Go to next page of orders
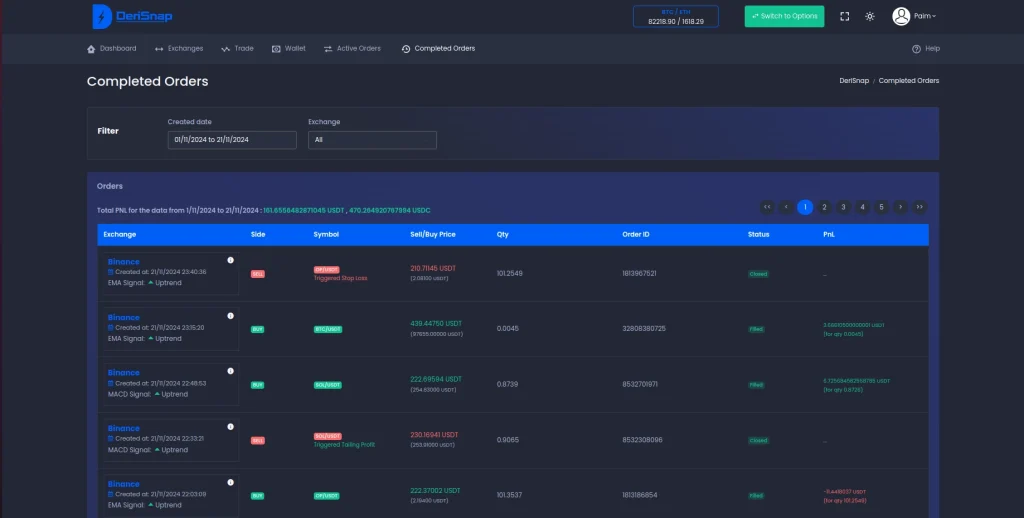 (x=900, y=207)
